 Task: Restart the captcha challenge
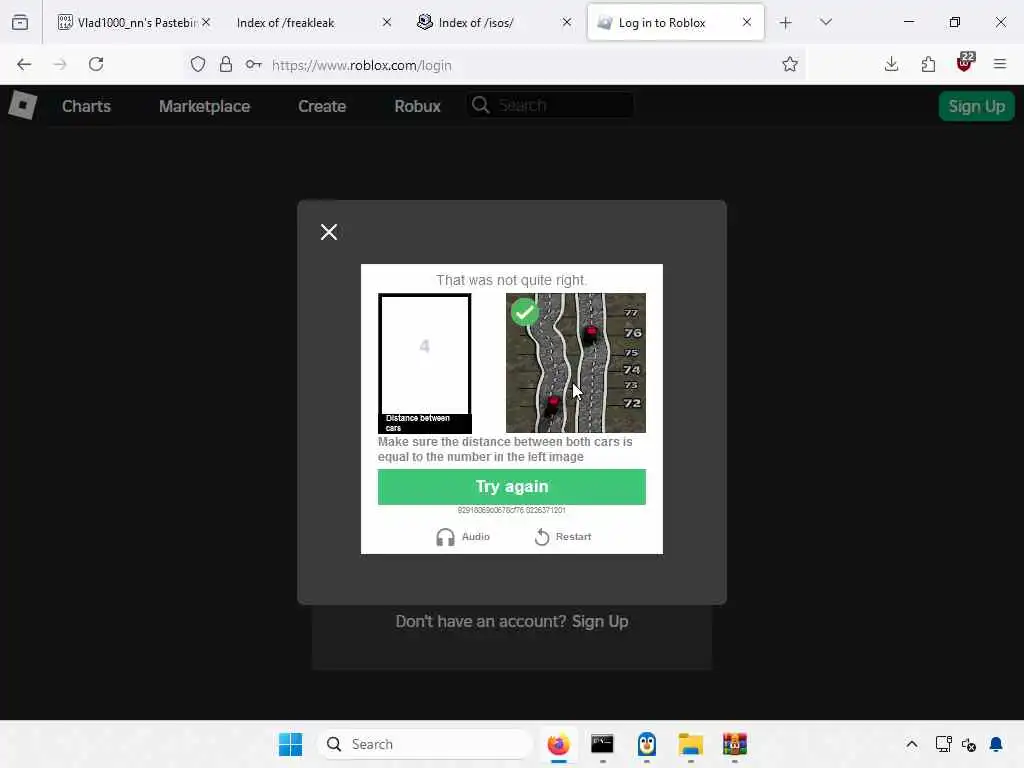click(562, 537)
